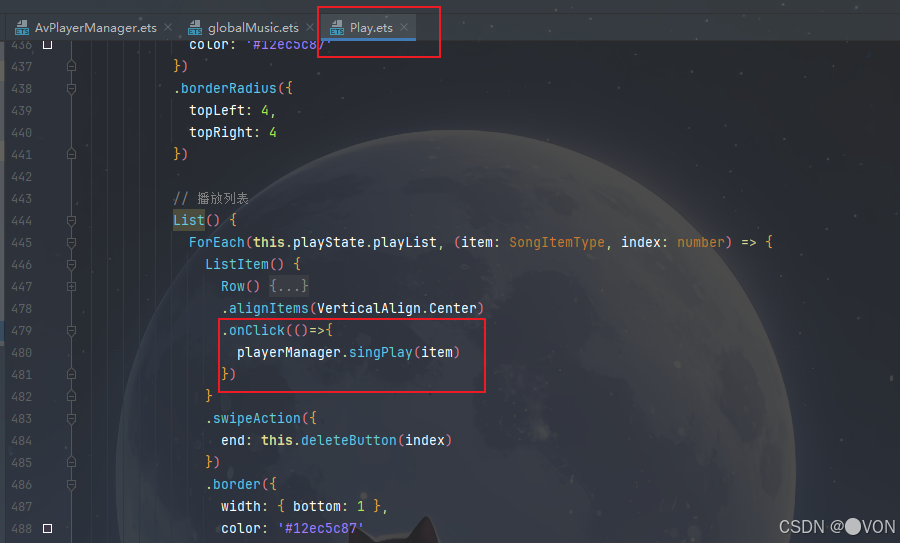Collapse the List block at line 444

(x=71, y=220)
